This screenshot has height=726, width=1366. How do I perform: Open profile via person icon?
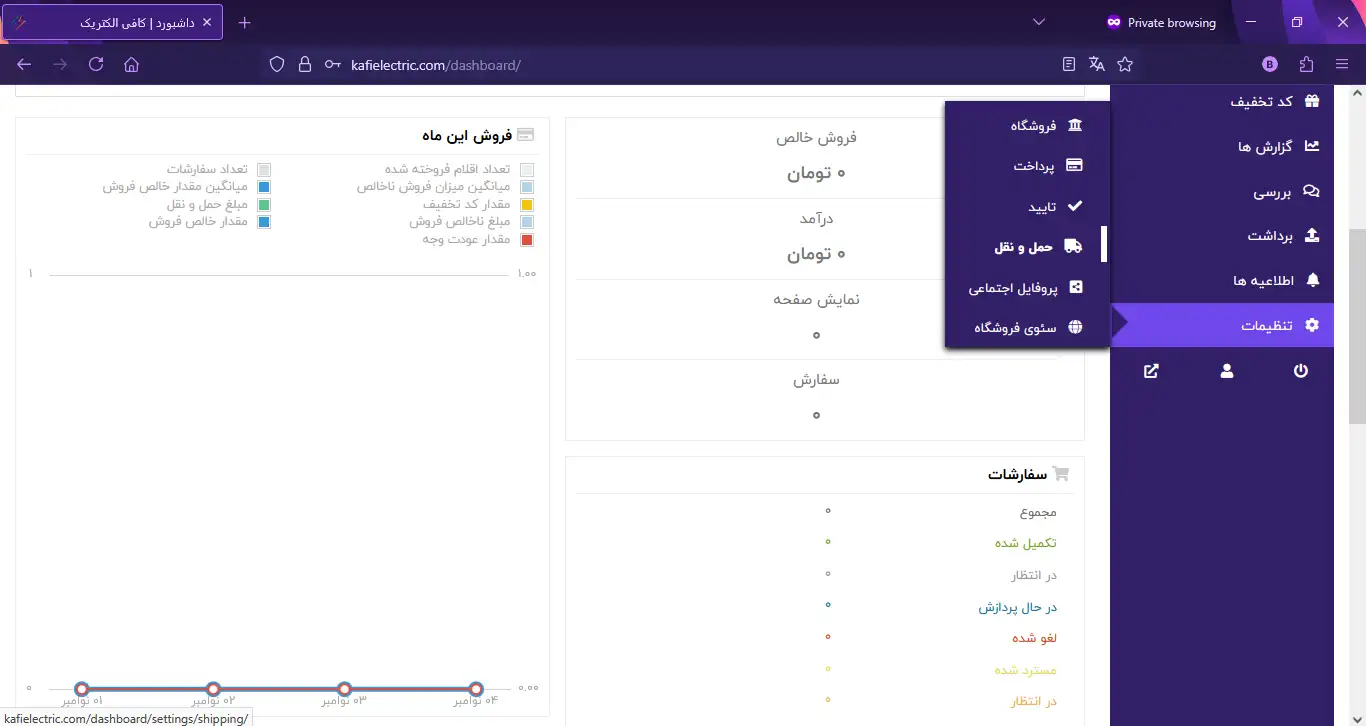tap(1226, 370)
